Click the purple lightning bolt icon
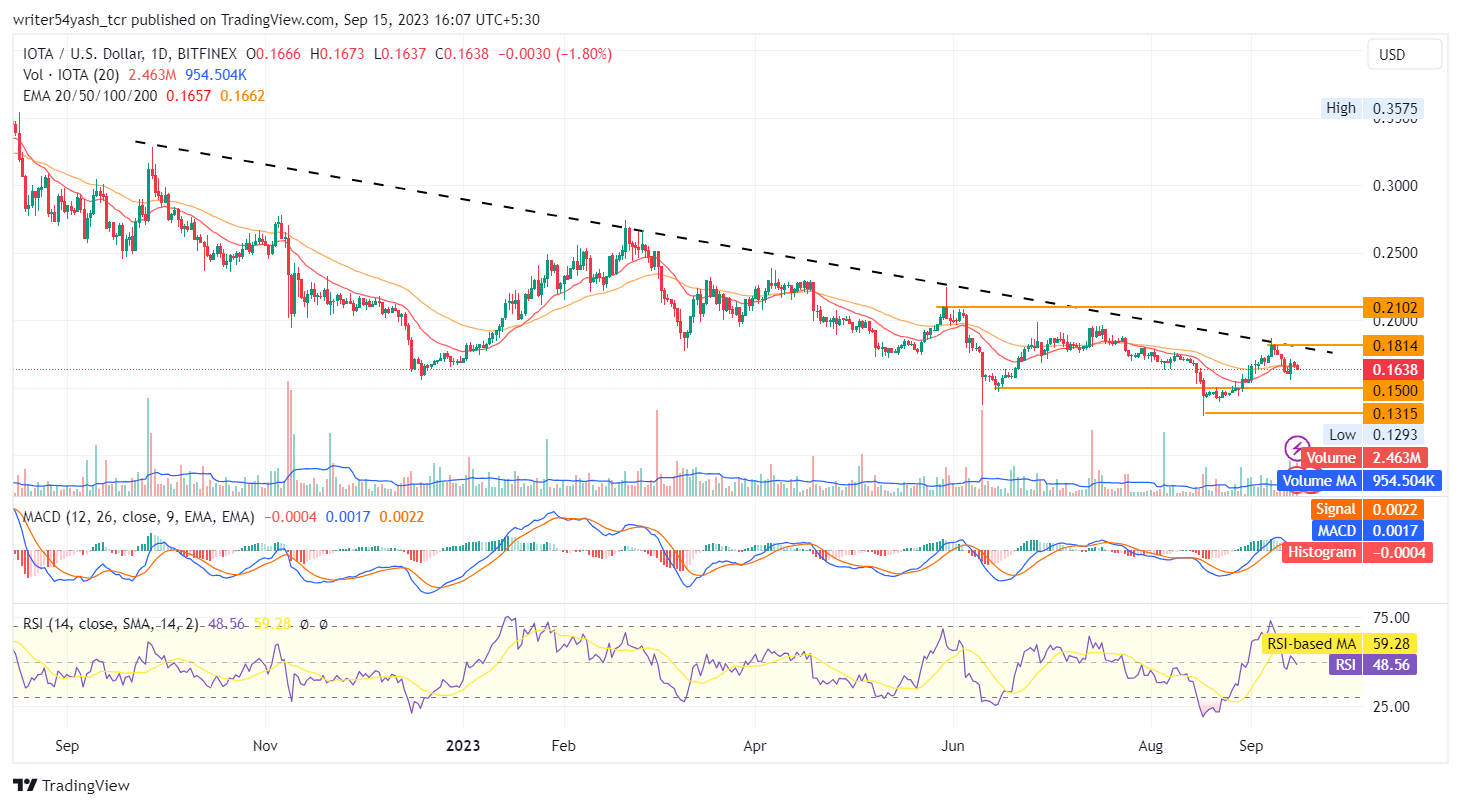This screenshot has width=1461, height=807. tap(1297, 448)
